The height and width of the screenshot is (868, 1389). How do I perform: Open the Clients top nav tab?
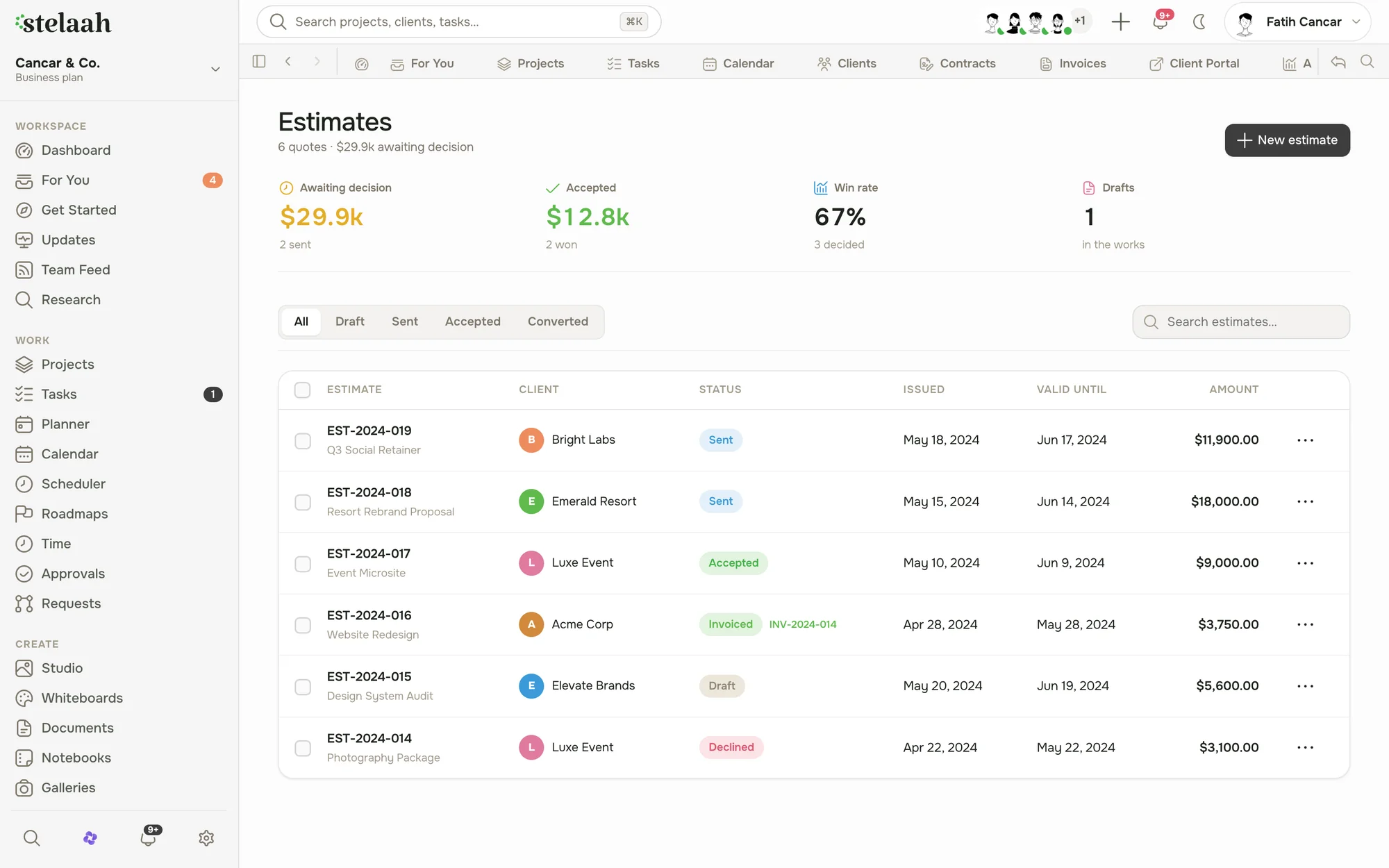click(847, 63)
